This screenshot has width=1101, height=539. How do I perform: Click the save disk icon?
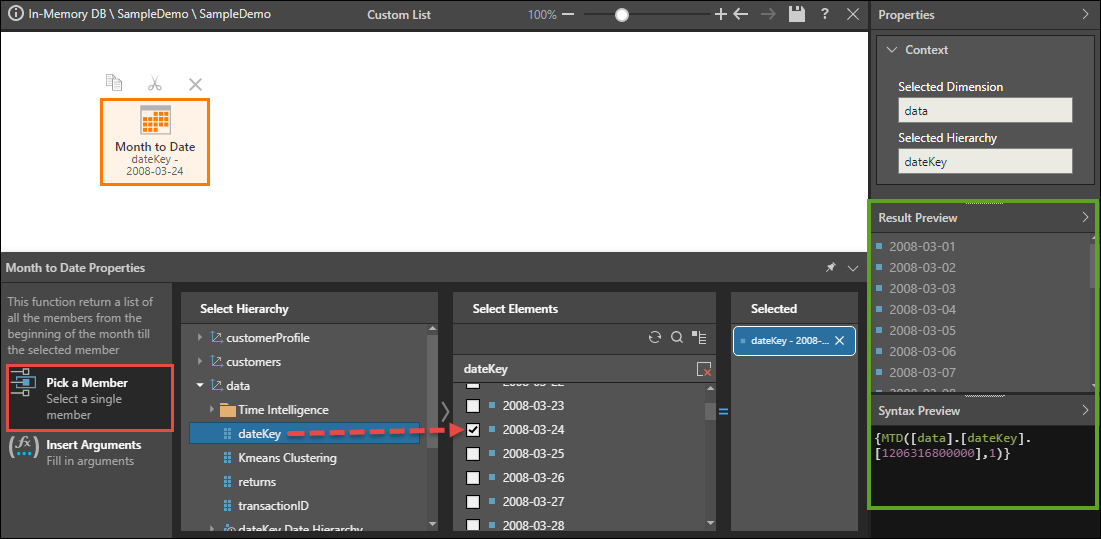[x=796, y=15]
